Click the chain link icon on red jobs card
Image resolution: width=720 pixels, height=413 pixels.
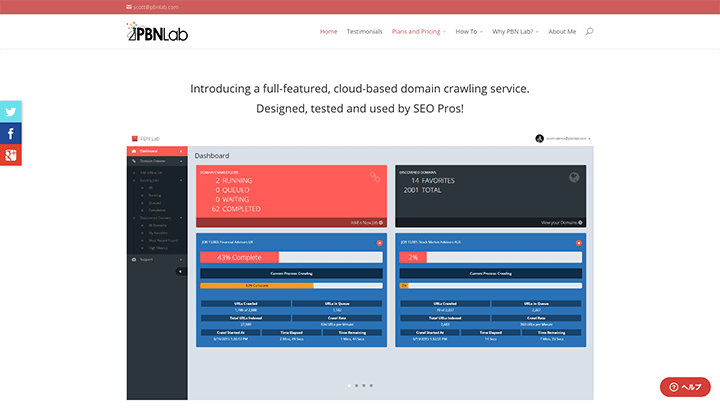pyautogui.click(x=375, y=177)
